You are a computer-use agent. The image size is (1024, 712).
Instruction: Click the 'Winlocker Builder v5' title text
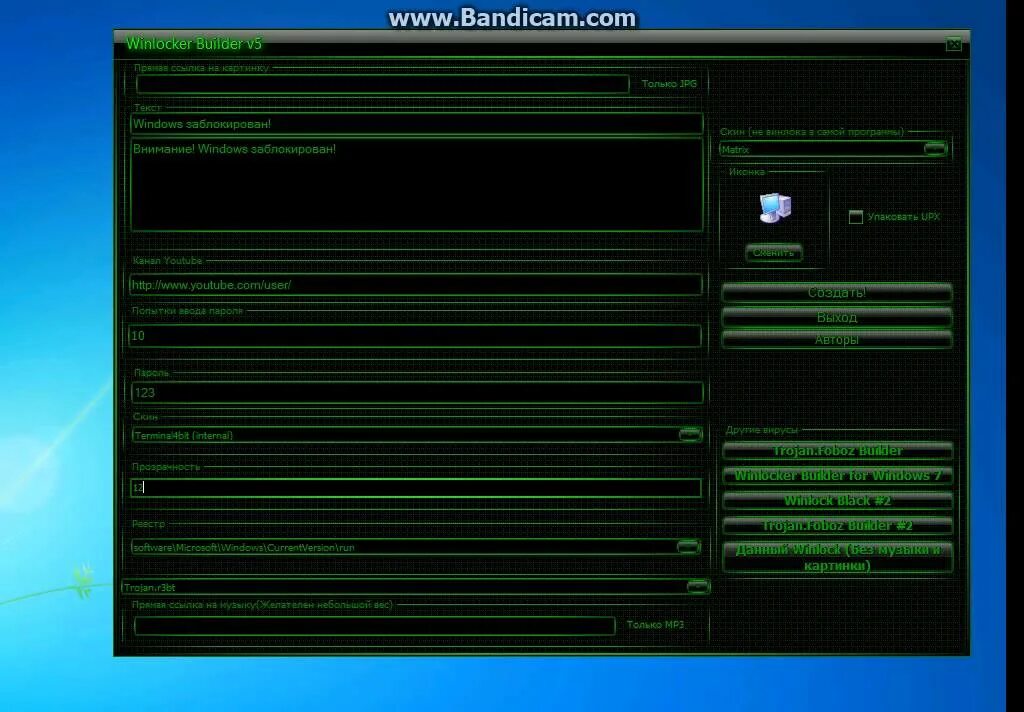[194, 44]
